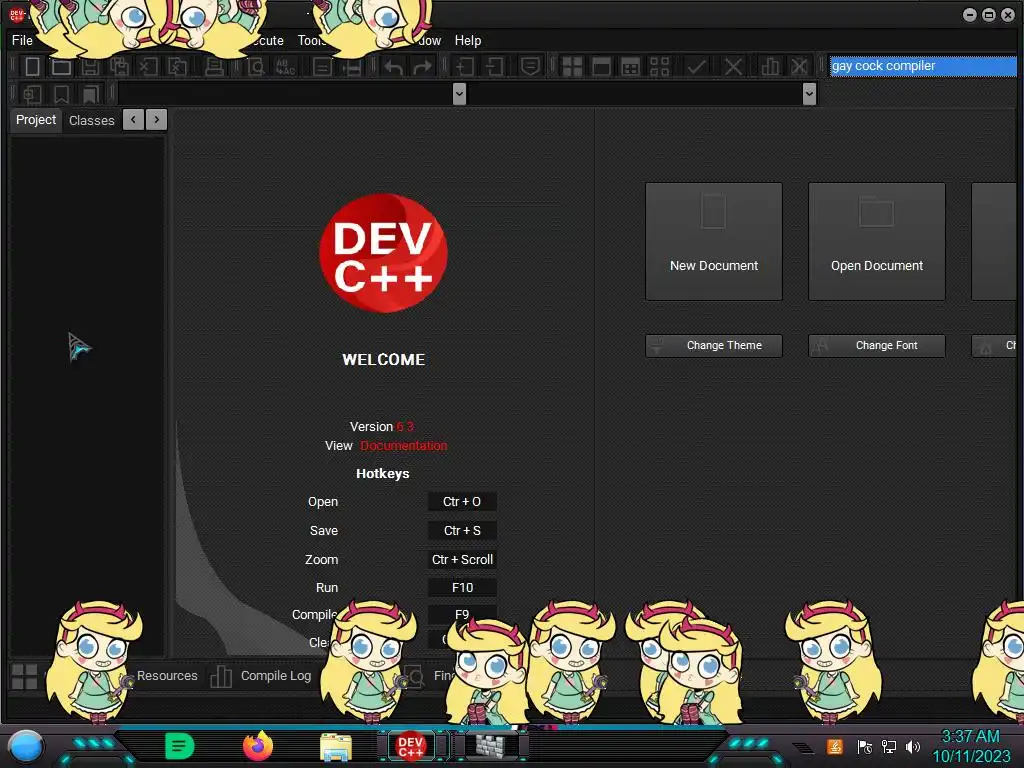Click the Ctr + O hotkey box
Viewport: 1024px width, 768px height.
[462, 502]
